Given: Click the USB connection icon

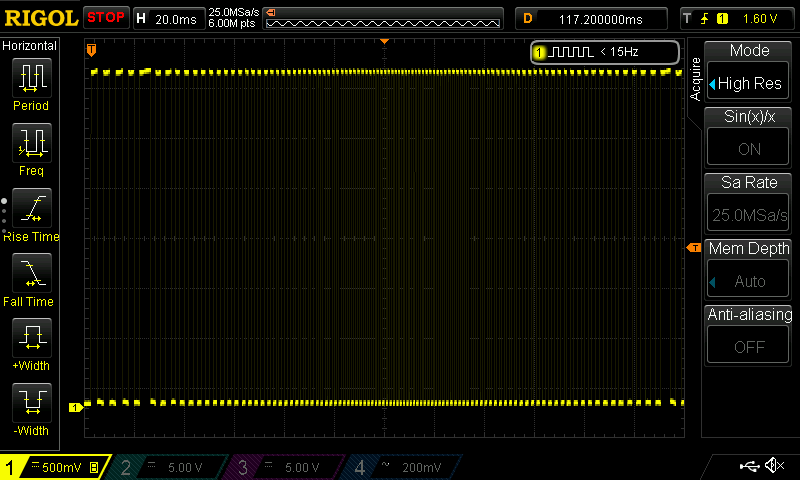Looking at the screenshot, I should pyautogui.click(x=749, y=466).
